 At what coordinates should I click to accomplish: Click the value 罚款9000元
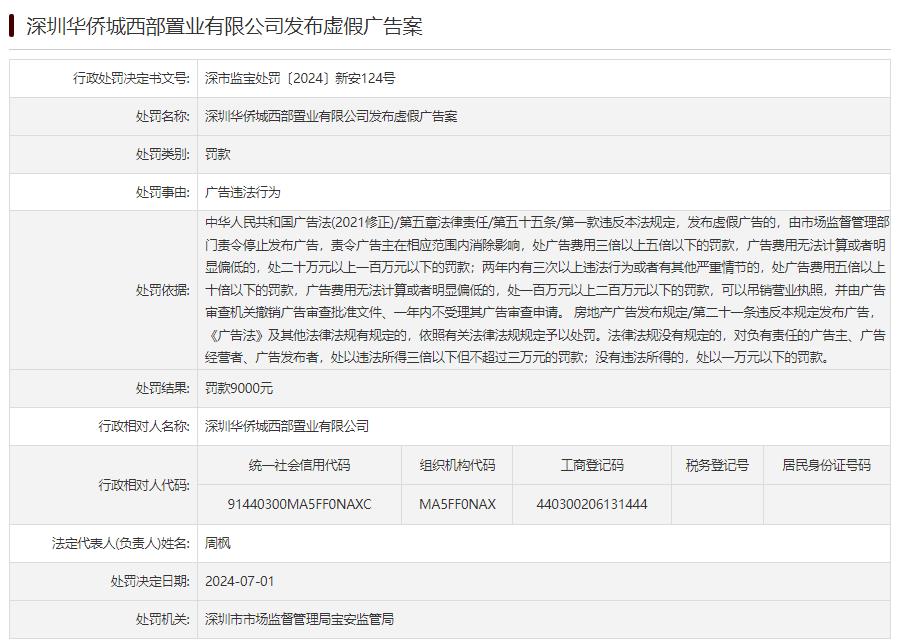coord(239,388)
